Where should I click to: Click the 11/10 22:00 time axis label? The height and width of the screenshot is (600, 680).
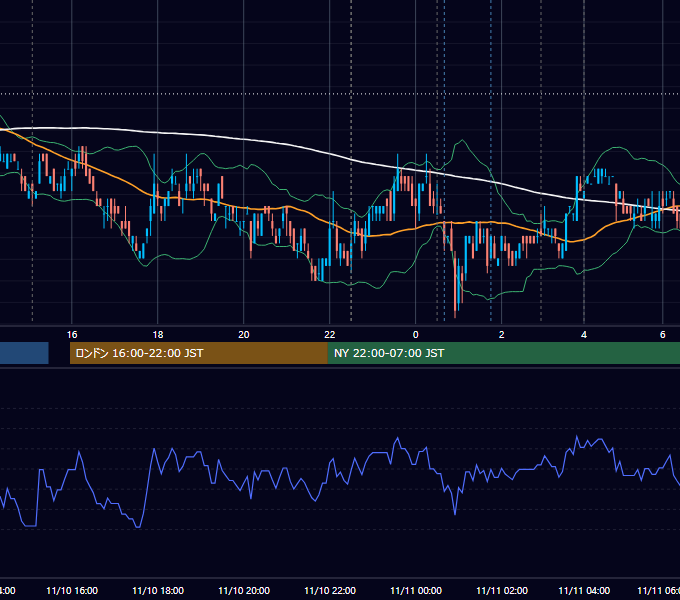330,590
